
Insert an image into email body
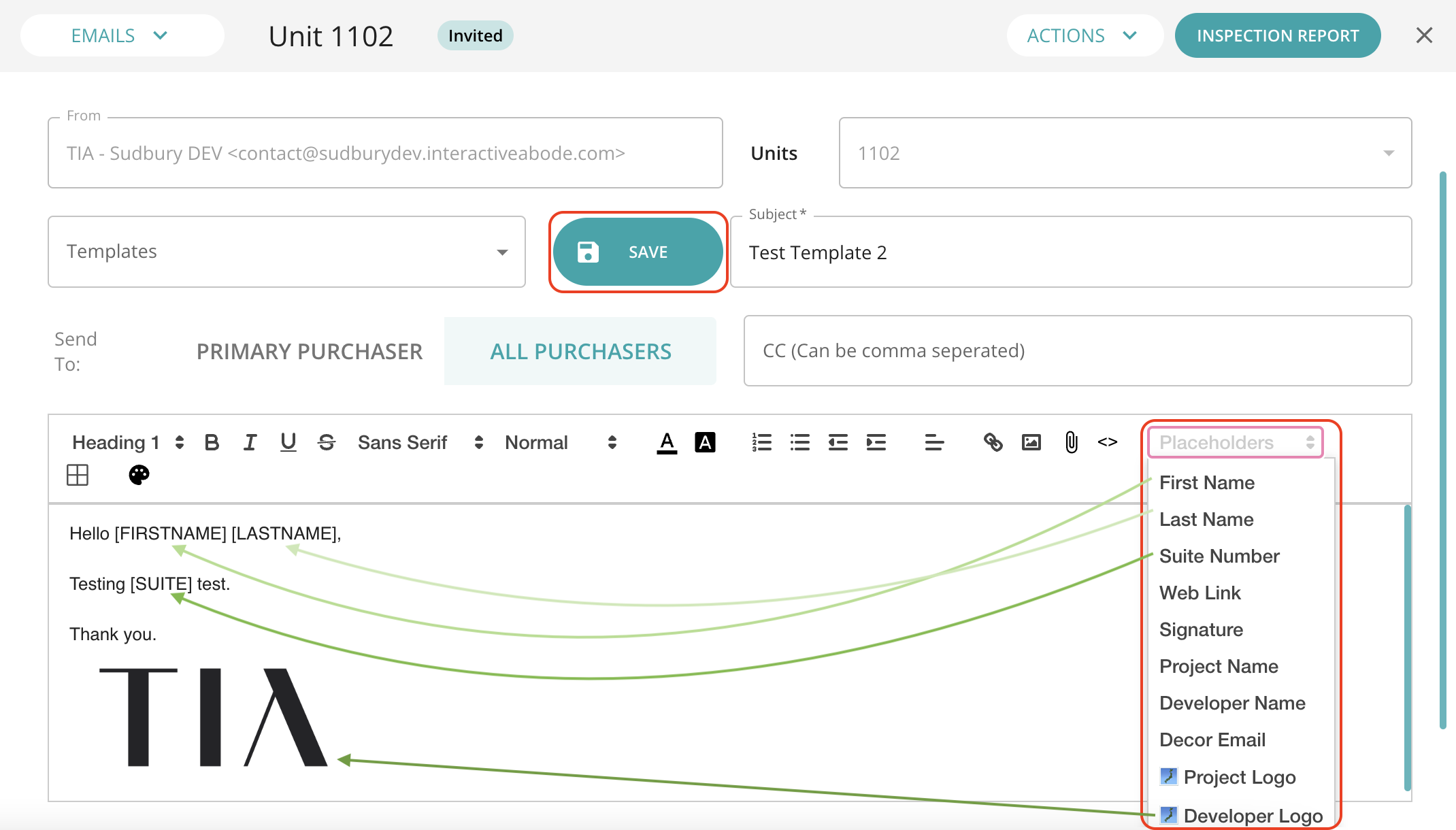coord(1031,443)
